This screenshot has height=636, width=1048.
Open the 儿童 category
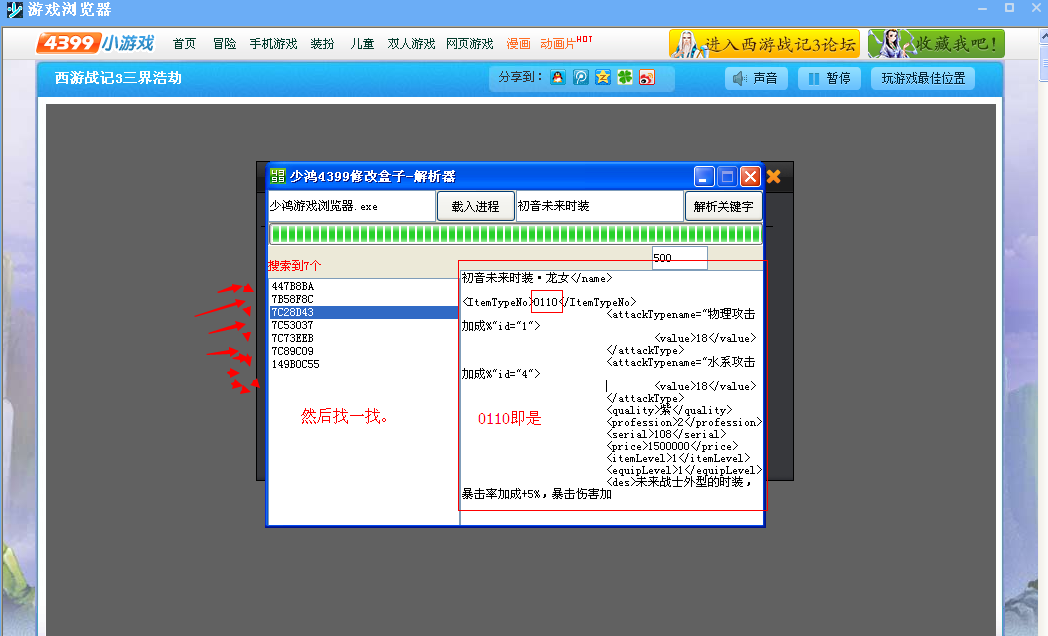point(362,44)
